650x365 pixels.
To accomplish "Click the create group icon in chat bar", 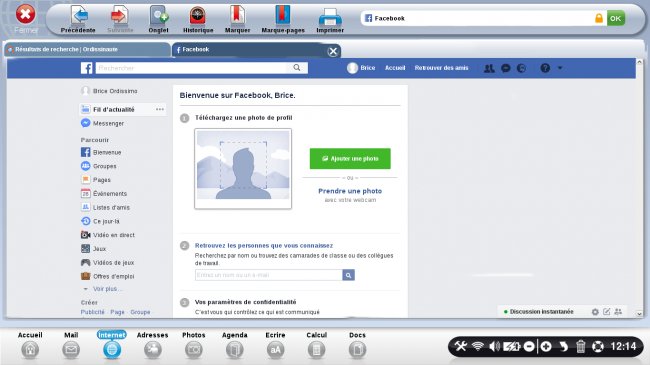I will coord(618,311).
